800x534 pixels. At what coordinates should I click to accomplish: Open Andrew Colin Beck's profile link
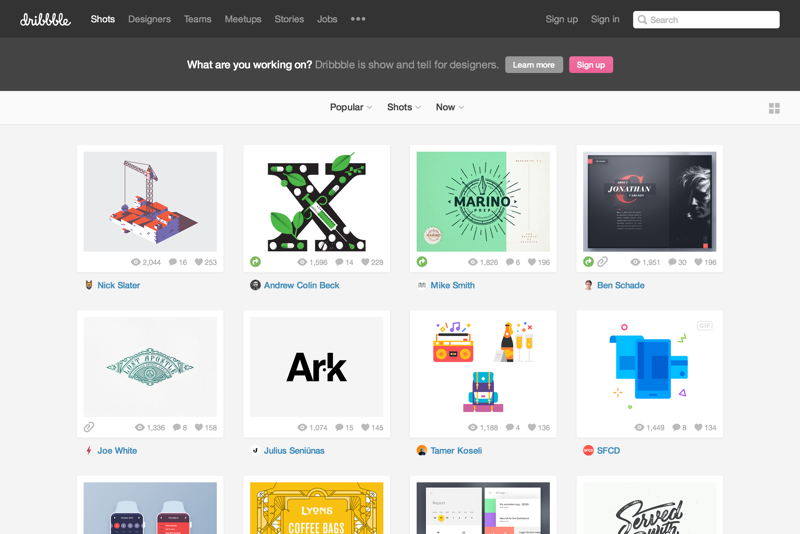coord(302,285)
